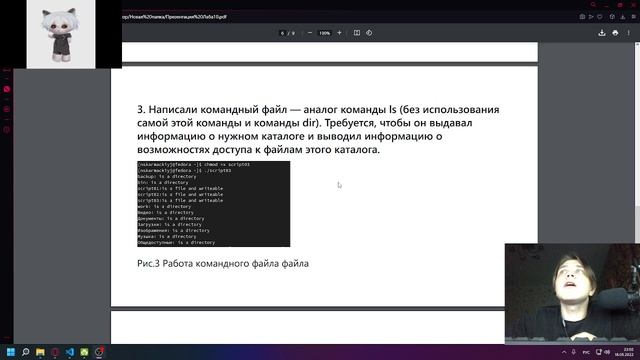Open network status in system tray
This screenshot has height=360, width=640.
pyautogui.click(x=598, y=352)
